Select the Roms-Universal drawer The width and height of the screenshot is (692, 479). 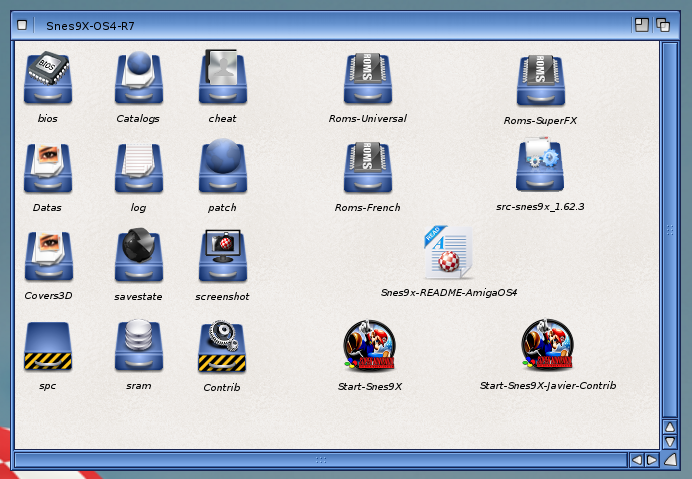pos(367,79)
